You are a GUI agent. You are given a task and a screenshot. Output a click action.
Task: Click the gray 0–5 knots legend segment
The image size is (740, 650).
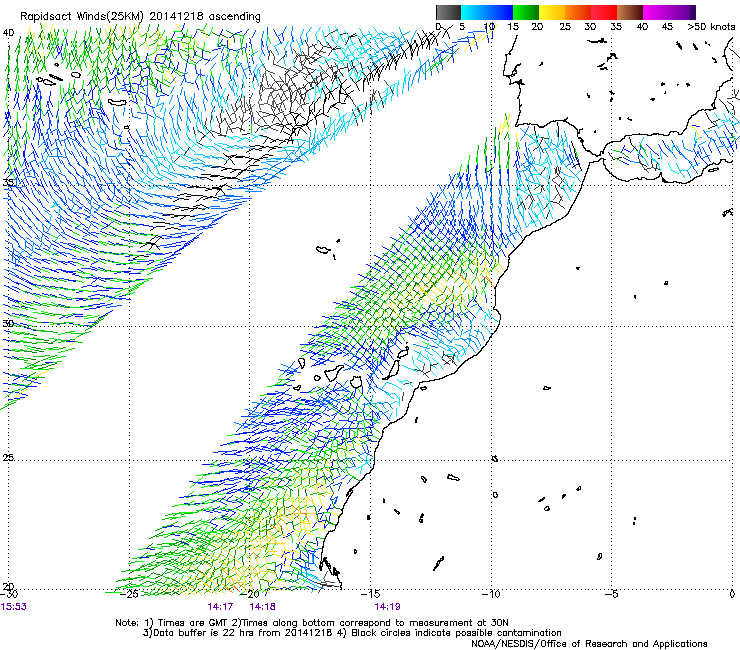448,12
